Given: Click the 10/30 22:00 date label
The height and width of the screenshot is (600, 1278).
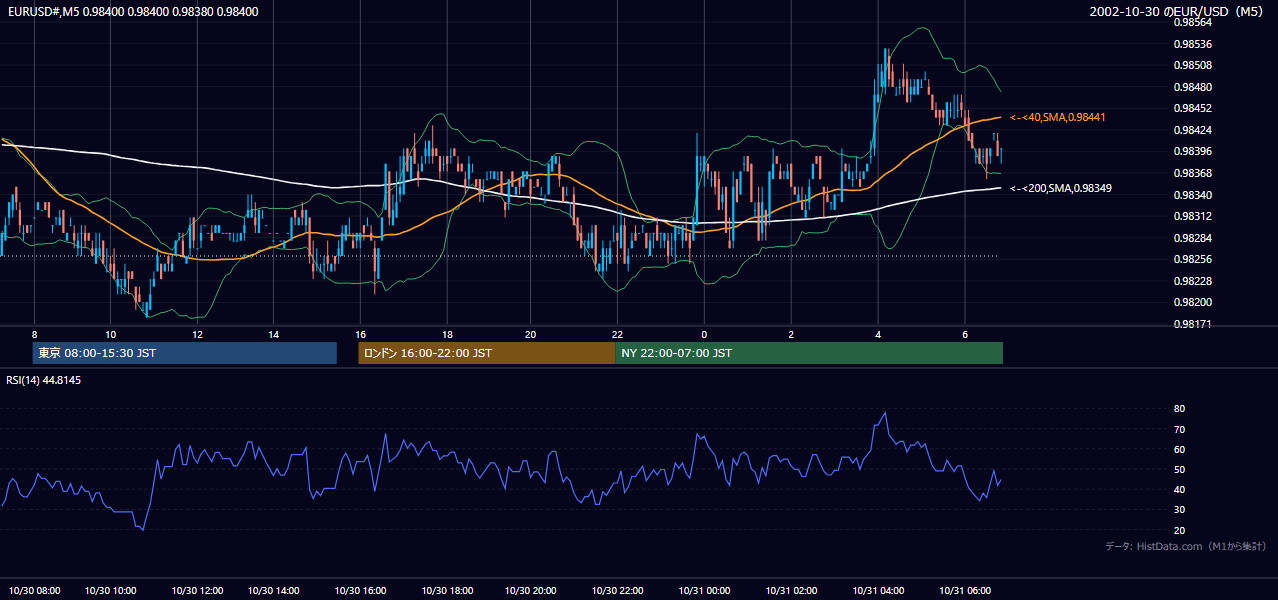Looking at the screenshot, I should (x=618, y=591).
